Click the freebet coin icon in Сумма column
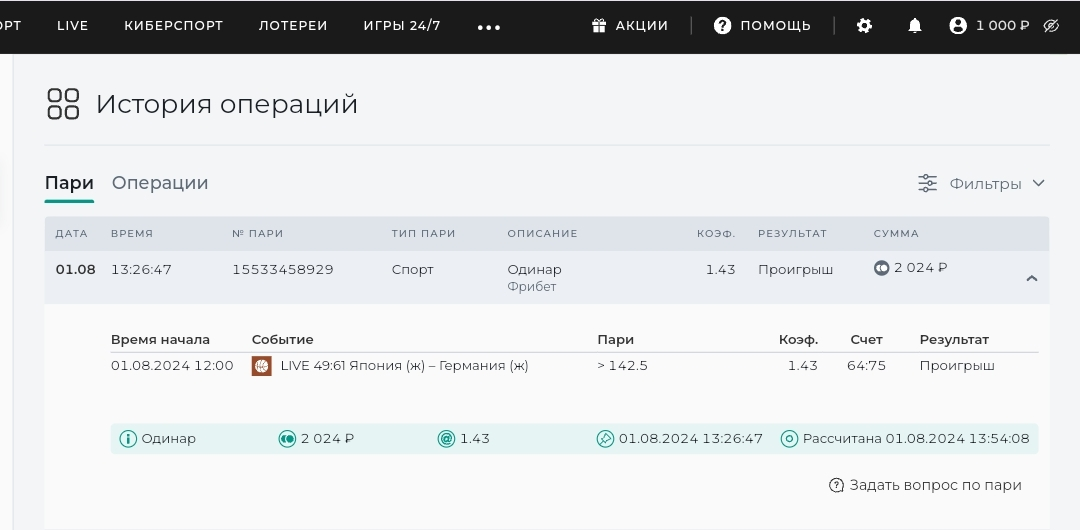The height and width of the screenshot is (530, 1080). point(881,268)
